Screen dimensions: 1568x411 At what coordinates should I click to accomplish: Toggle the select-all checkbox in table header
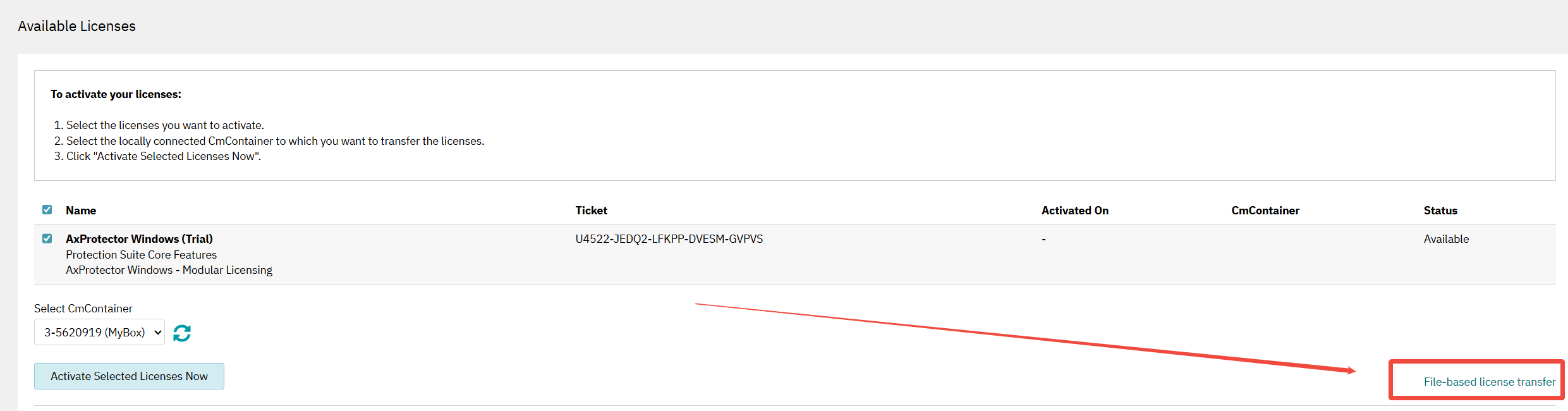pyautogui.click(x=47, y=210)
